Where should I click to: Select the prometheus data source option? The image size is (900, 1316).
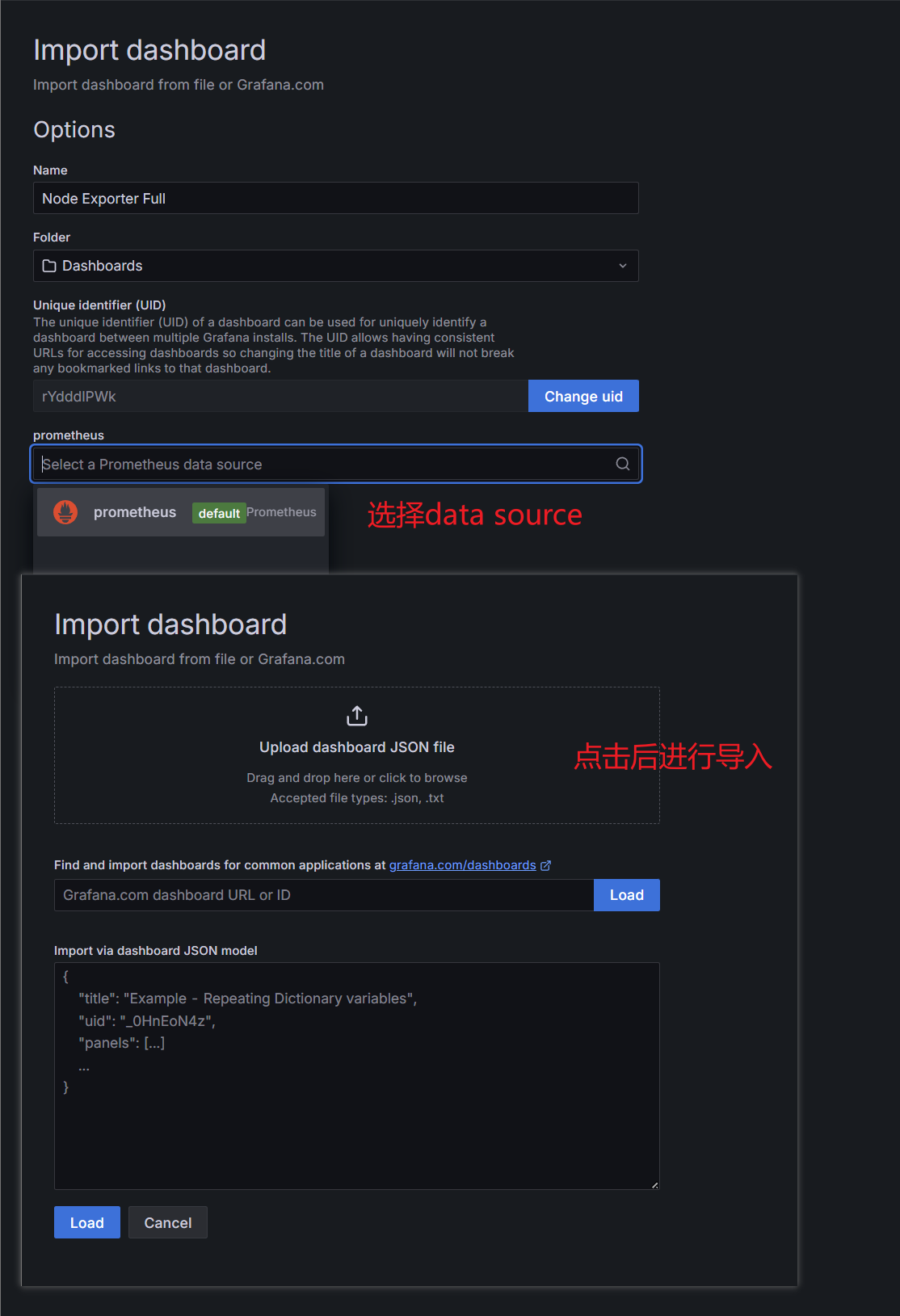(x=181, y=512)
